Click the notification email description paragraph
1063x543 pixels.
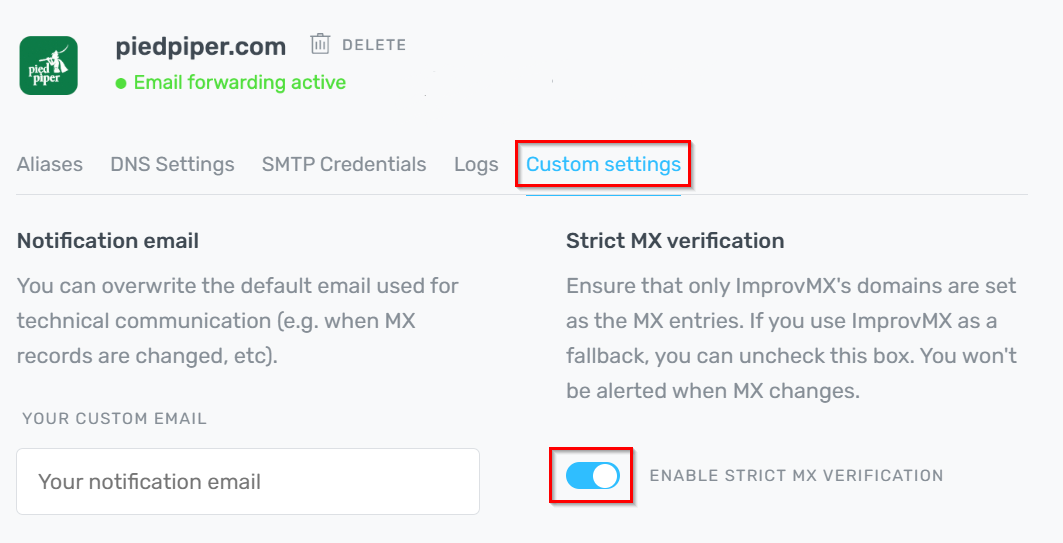238,320
